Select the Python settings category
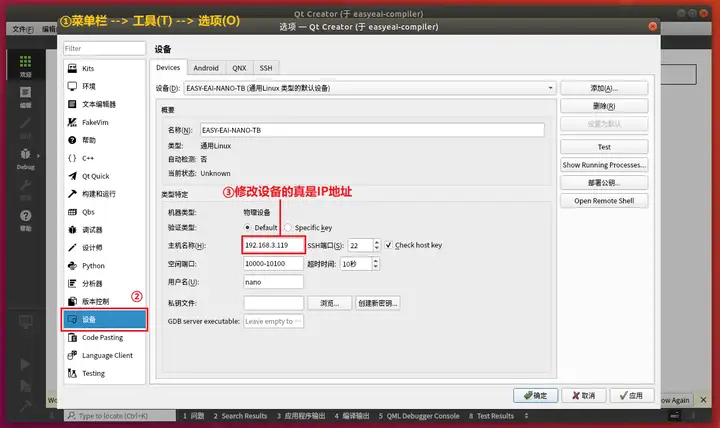Viewport: 720px width, 428px height. [104, 265]
